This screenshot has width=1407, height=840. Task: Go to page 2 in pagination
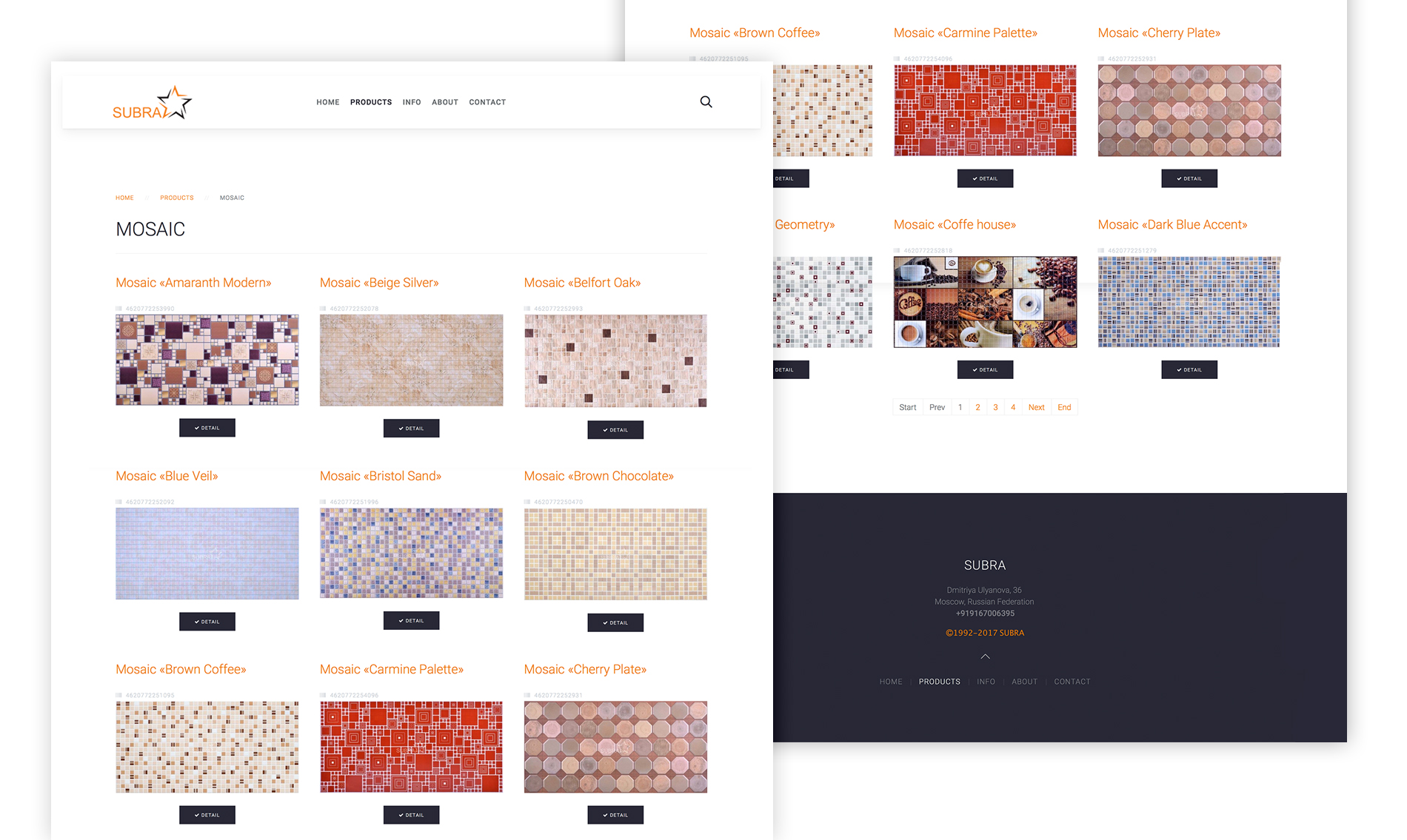coord(977,407)
